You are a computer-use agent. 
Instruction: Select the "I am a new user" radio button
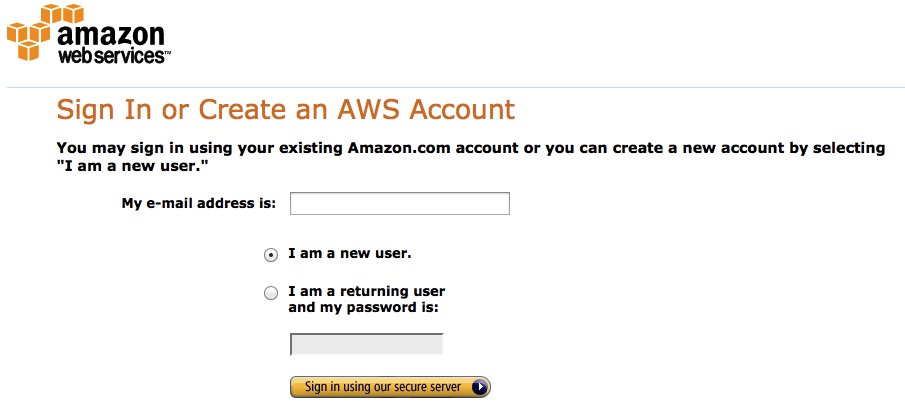[271, 255]
